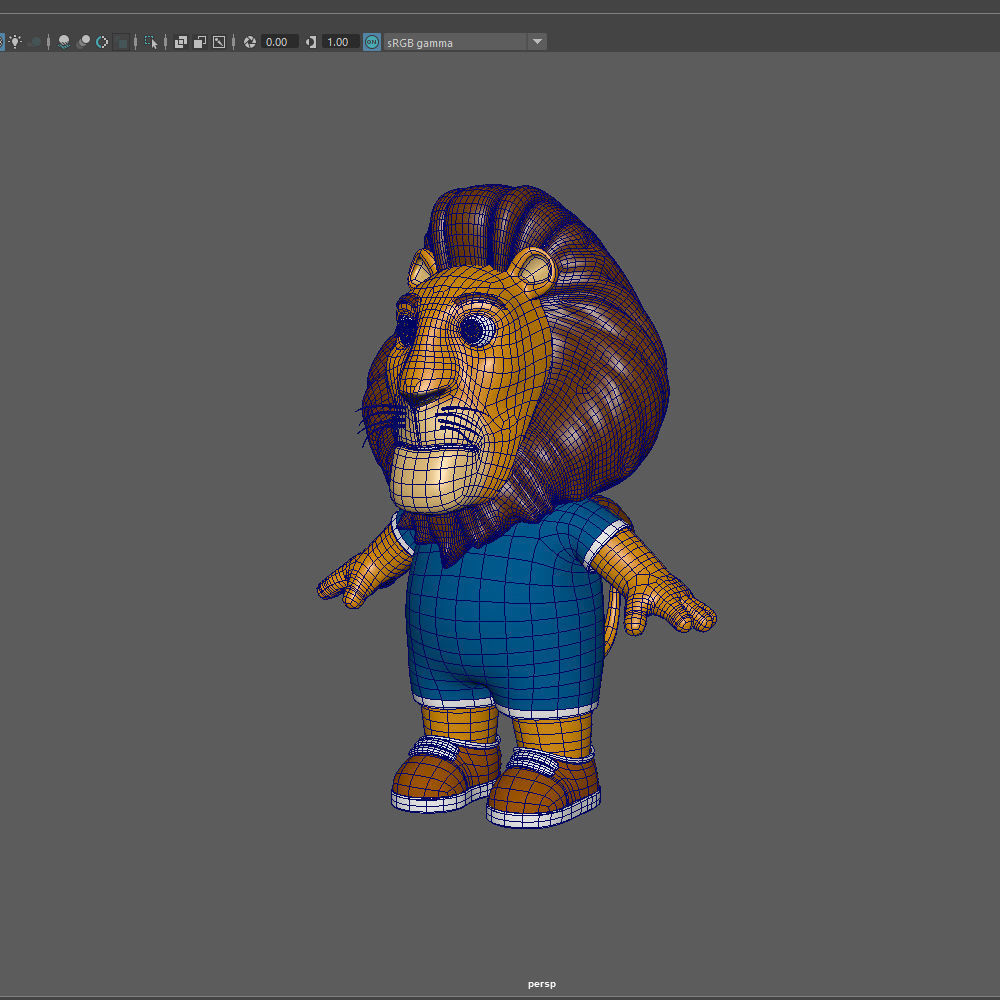Screen dimensions: 1000x1000
Task: Click the exposure value field showing 0.00
Action: 278,42
